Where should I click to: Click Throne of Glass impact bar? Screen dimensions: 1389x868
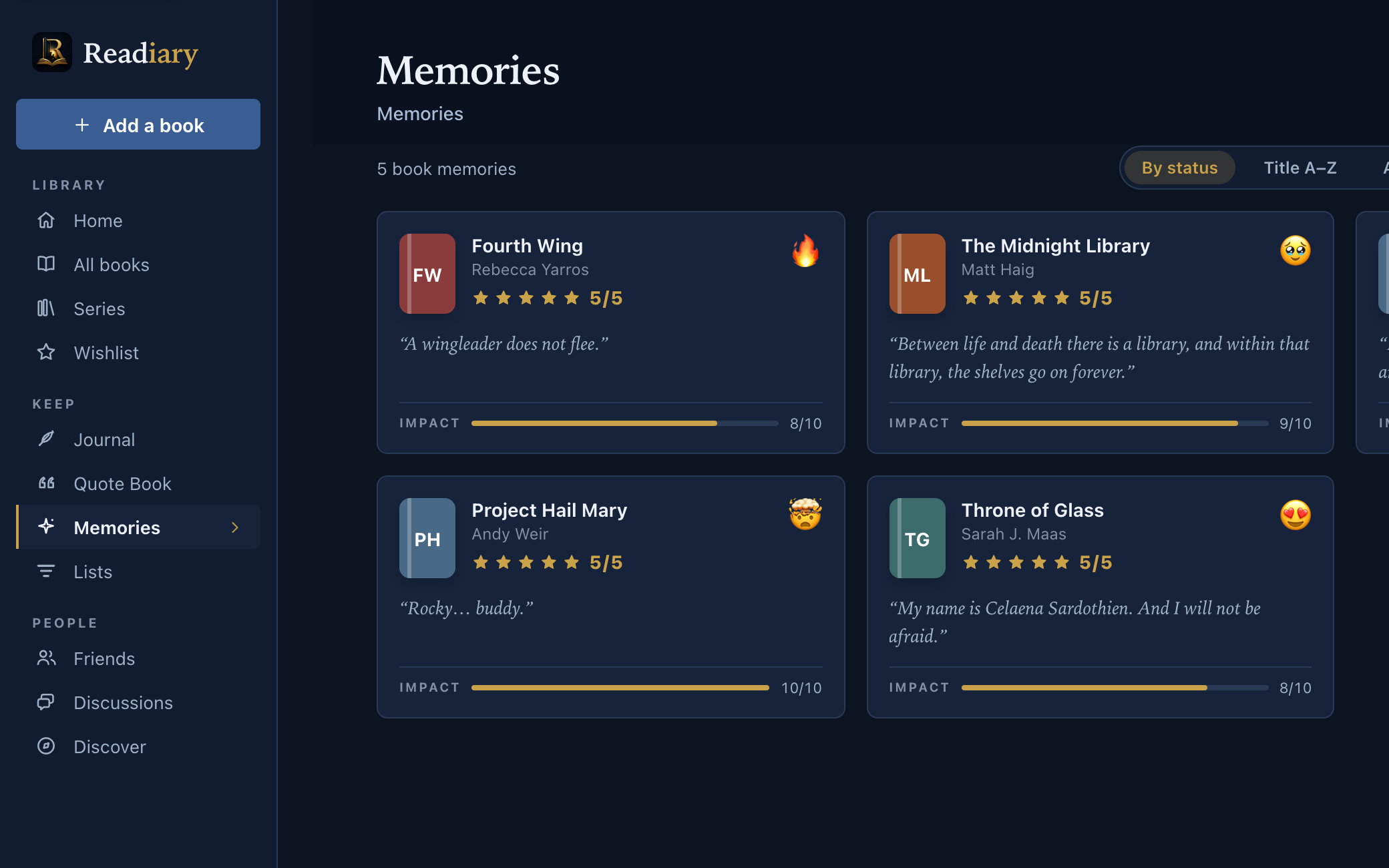tap(1115, 688)
